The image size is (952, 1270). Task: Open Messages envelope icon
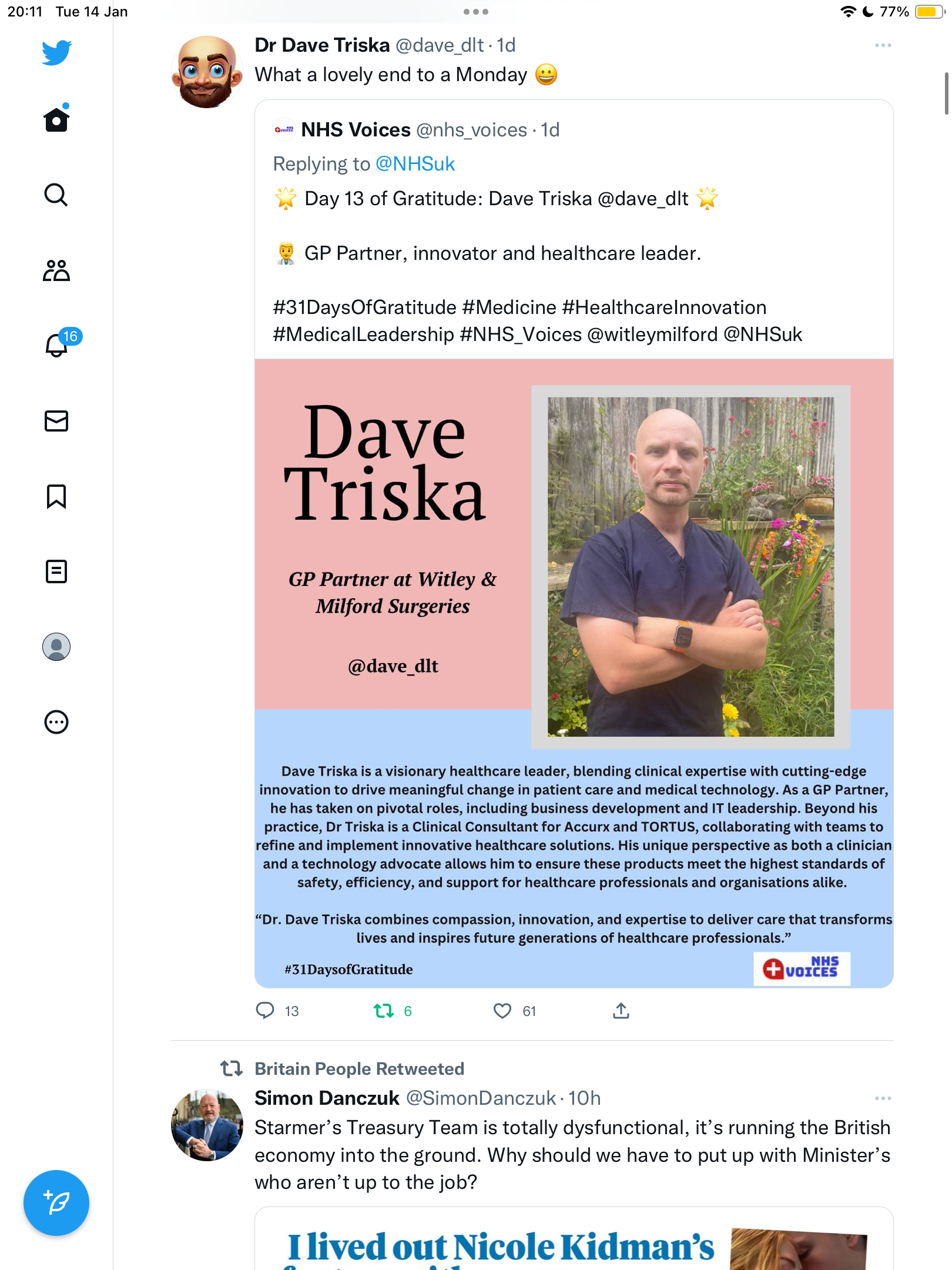[x=56, y=421]
